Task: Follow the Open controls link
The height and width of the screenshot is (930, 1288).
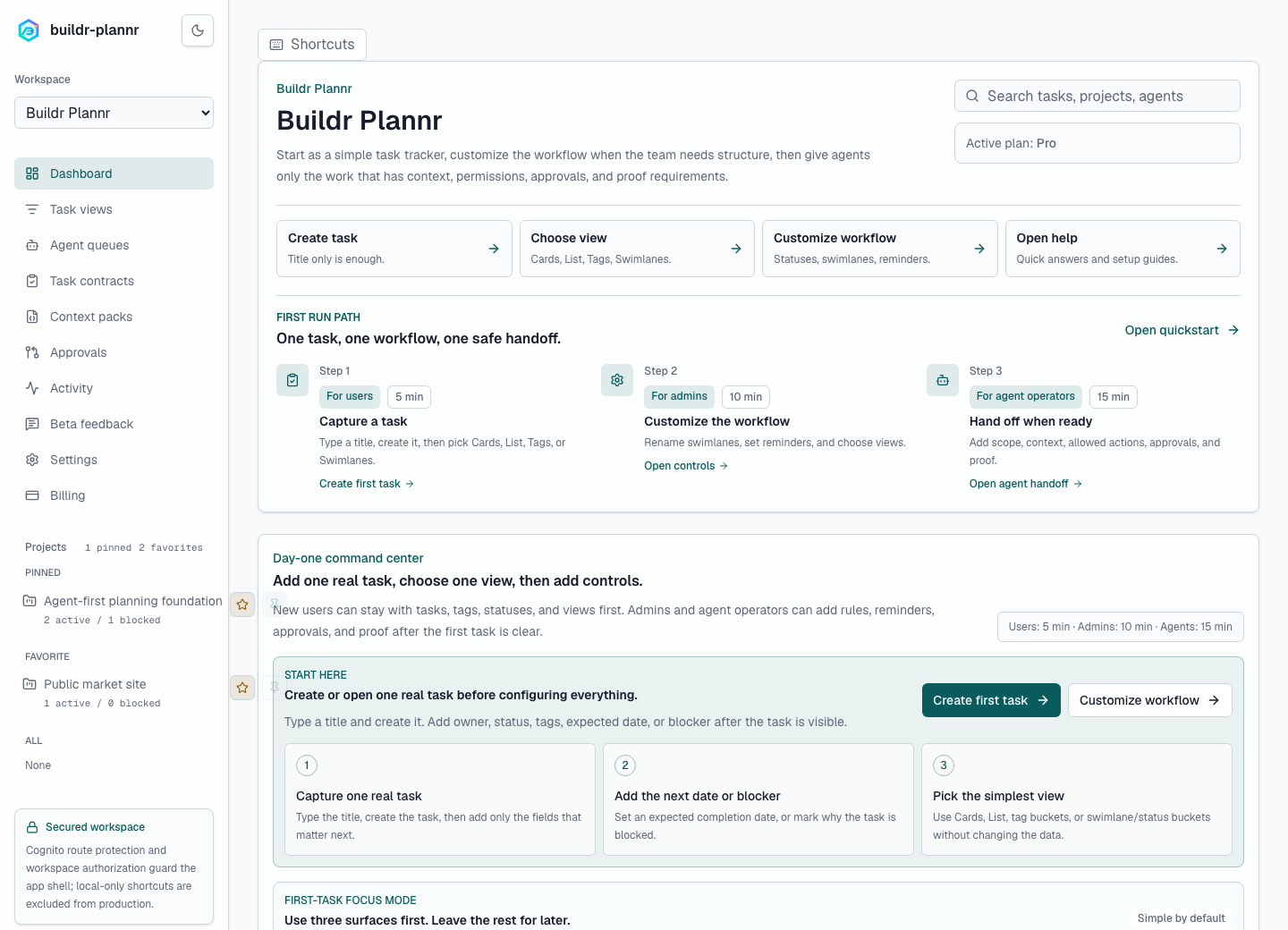Action: (686, 466)
